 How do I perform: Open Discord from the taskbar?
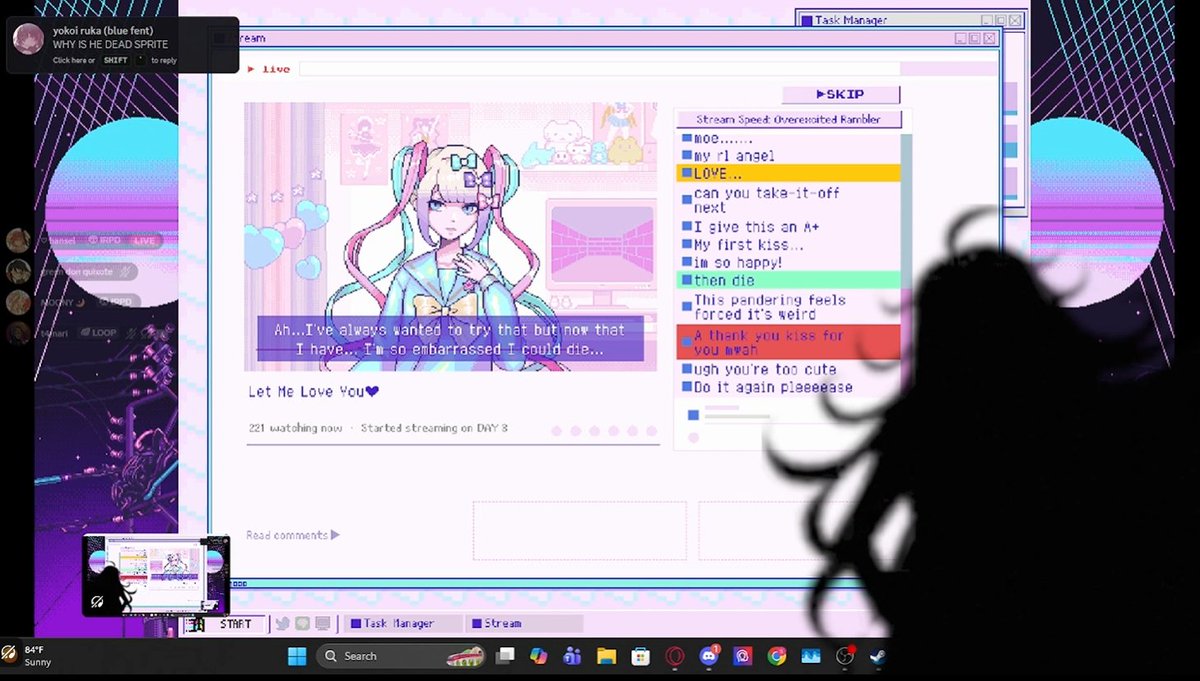[x=709, y=656]
